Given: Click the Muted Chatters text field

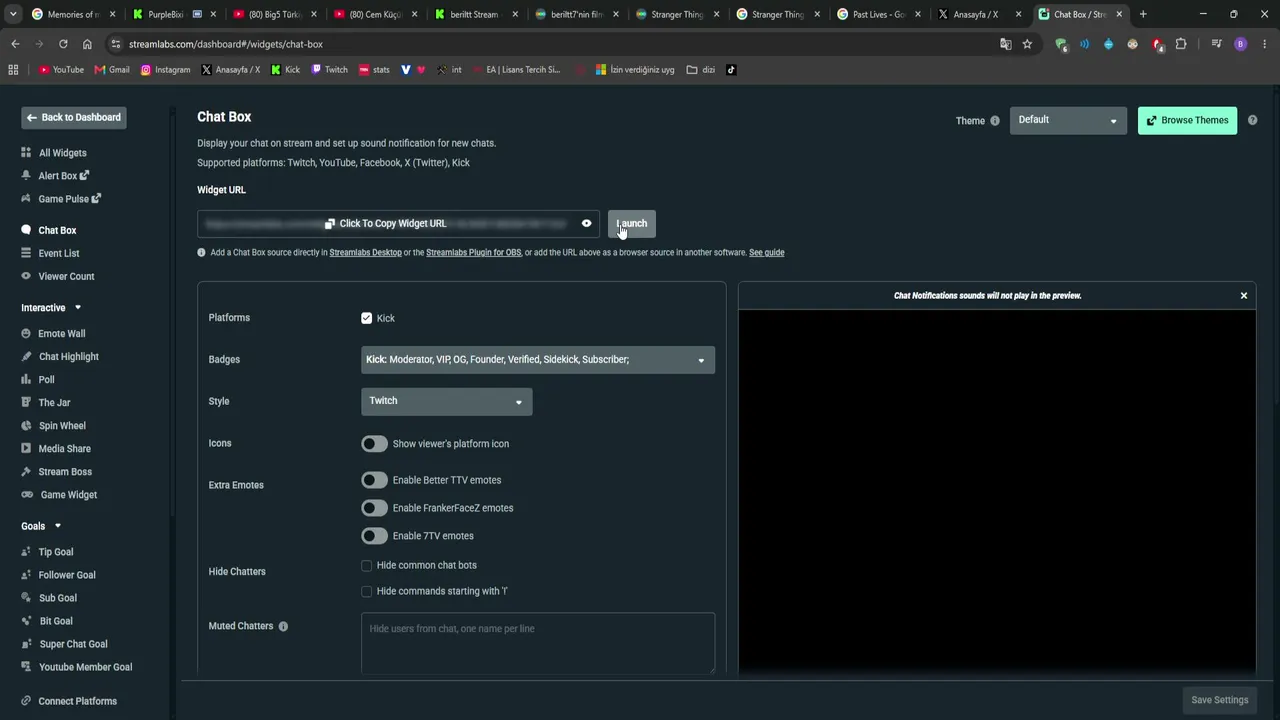Looking at the screenshot, I should click(538, 643).
